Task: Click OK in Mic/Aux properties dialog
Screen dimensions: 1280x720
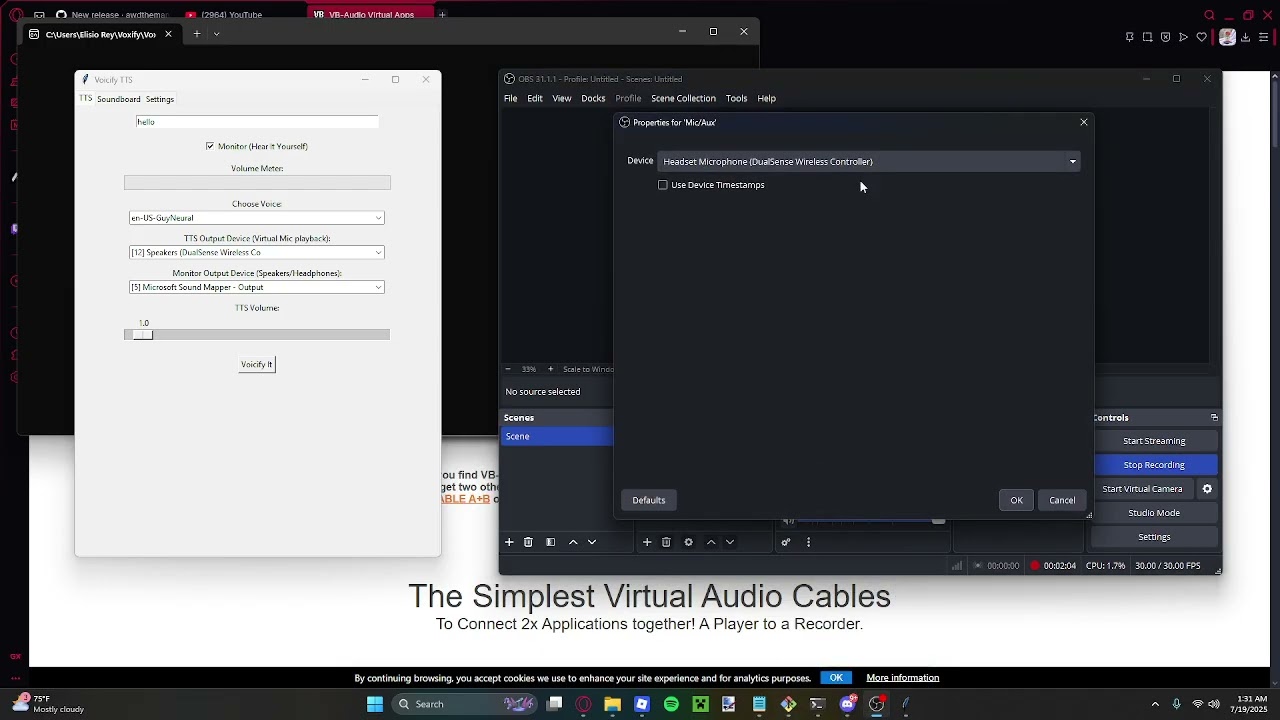Action: click(x=1016, y=500)
